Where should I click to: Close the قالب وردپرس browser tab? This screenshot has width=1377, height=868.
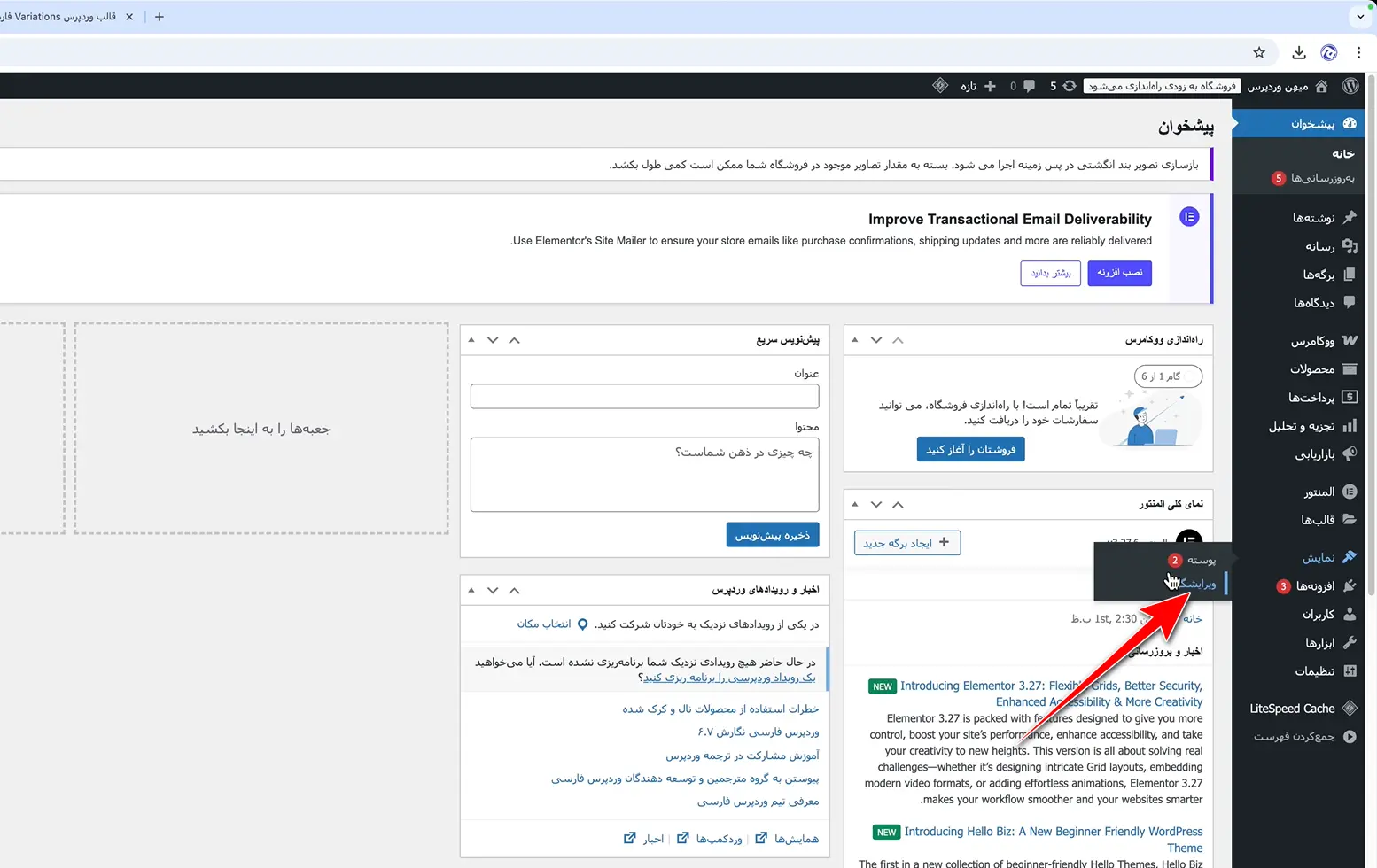129,17
